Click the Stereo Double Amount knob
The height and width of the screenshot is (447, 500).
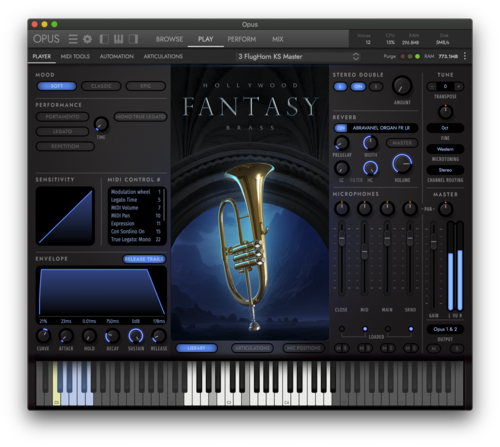click(402, 86)
